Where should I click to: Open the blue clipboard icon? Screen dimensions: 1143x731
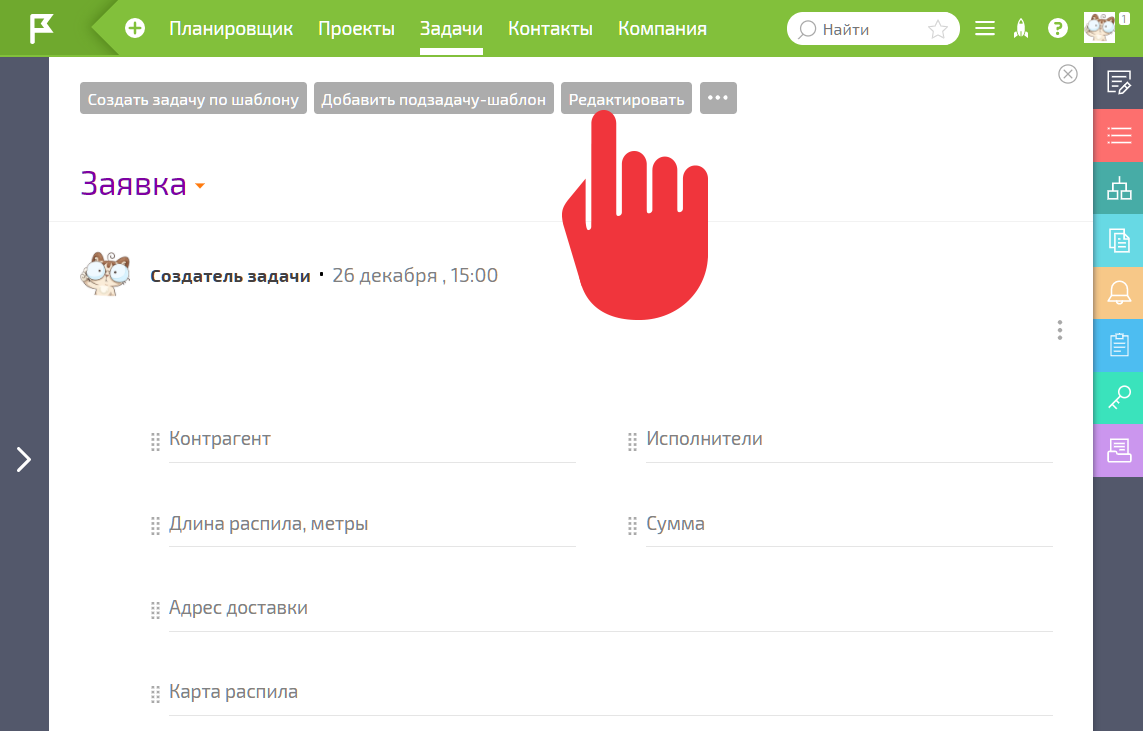coord(1118,345)
